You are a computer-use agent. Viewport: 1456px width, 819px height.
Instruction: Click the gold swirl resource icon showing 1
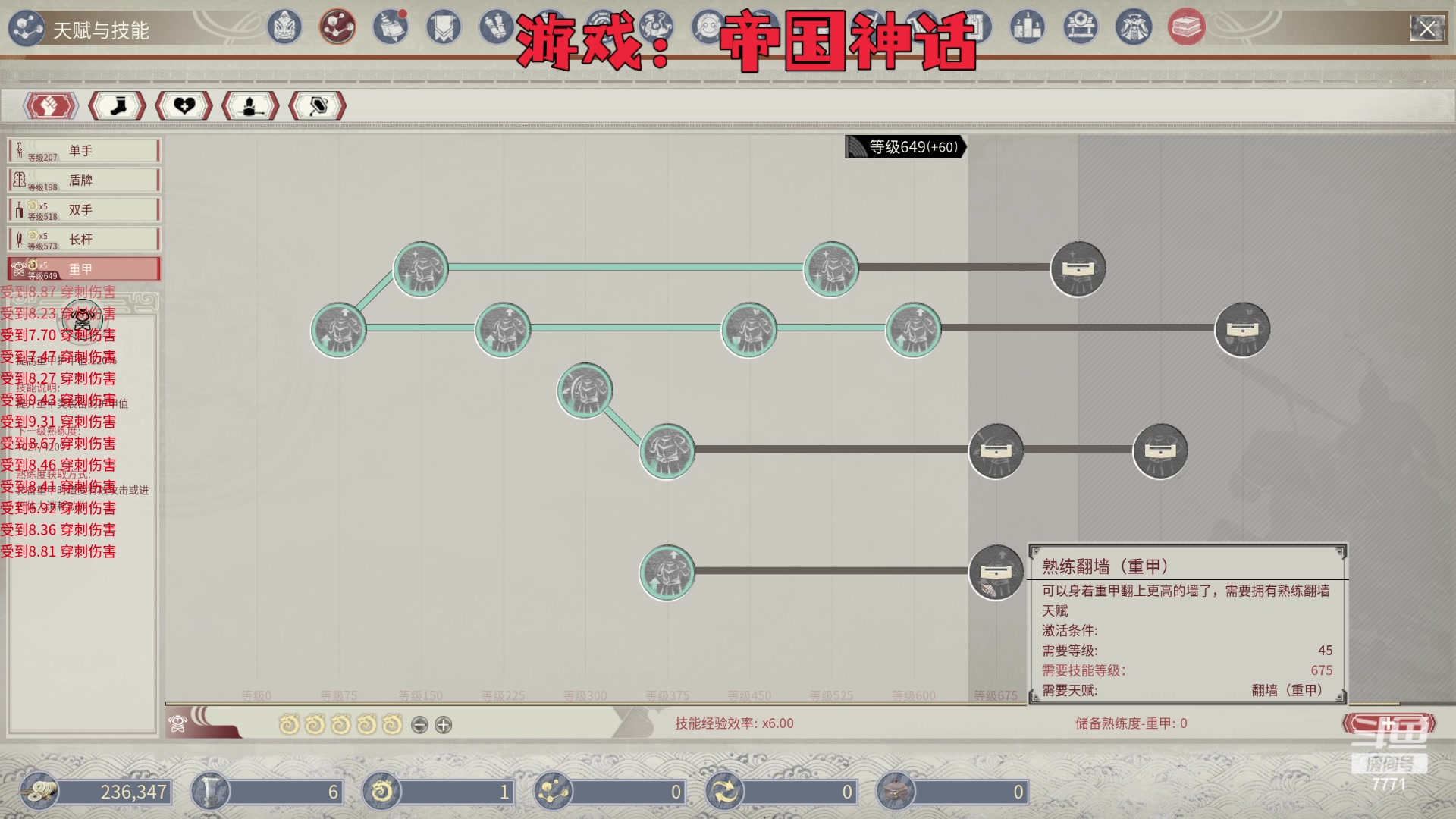[382, 792]
